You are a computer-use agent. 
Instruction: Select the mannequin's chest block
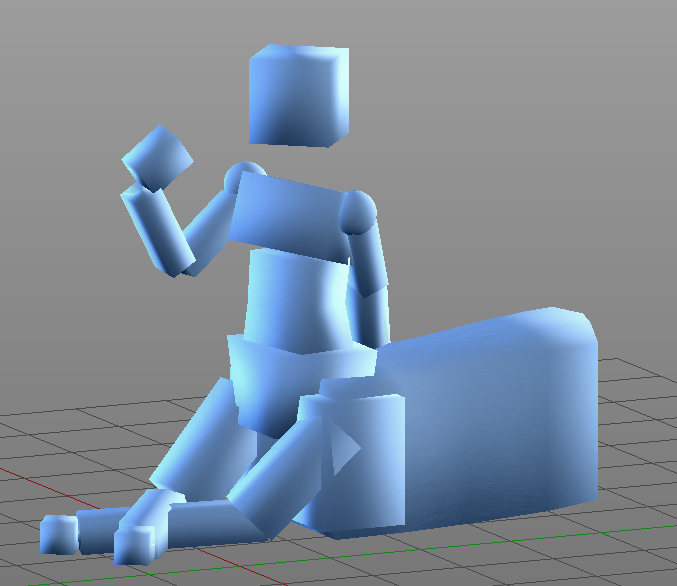pyautogui.click(x=290, y=217)
